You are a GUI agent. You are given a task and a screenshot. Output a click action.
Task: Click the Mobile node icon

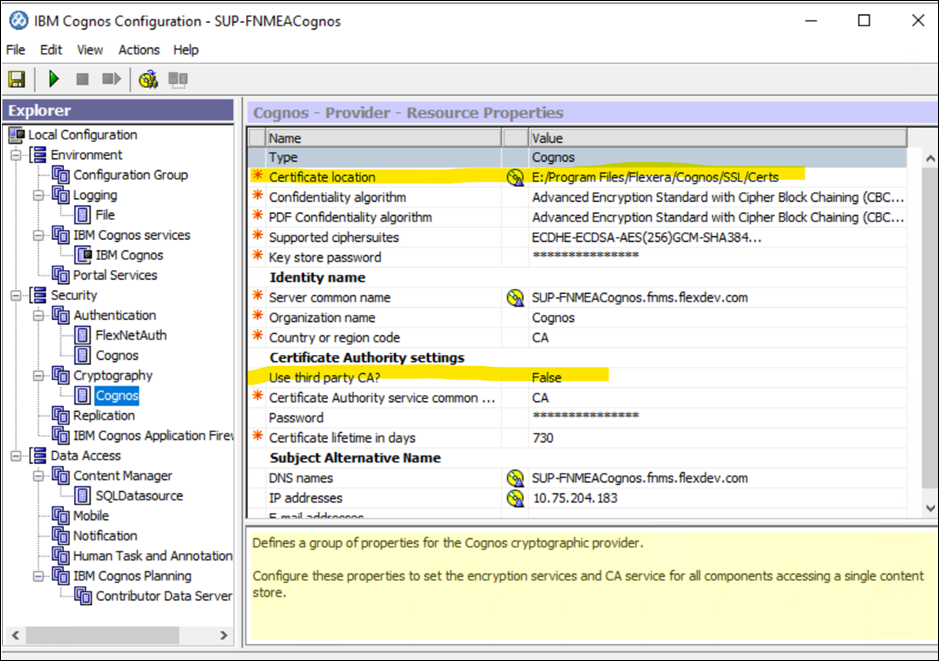60,516
